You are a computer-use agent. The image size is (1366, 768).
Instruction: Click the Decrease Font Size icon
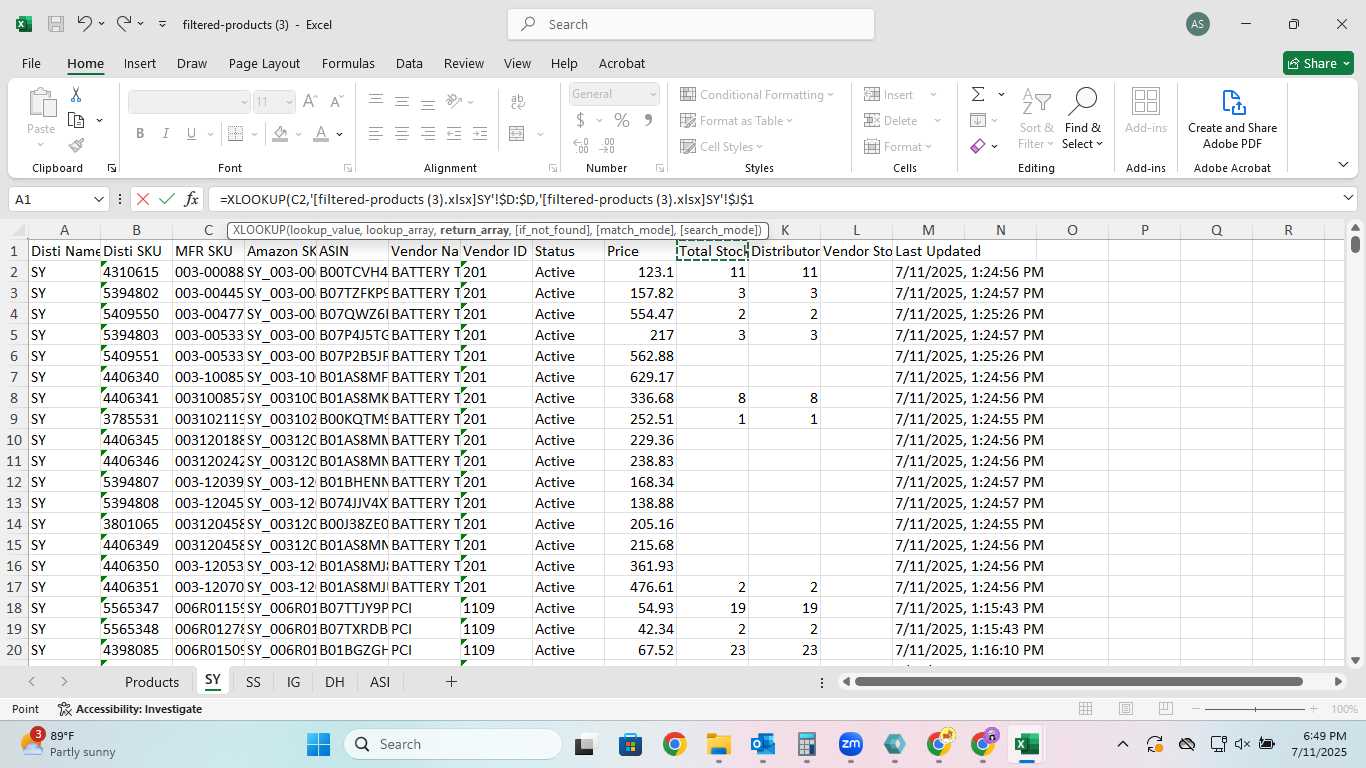pyautogui.click(x=335, y=101)
